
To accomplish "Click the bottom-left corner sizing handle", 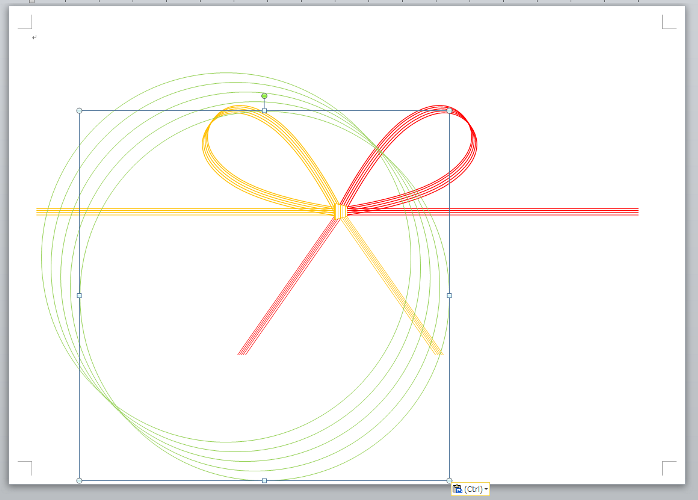I will (x=79, y=480).
